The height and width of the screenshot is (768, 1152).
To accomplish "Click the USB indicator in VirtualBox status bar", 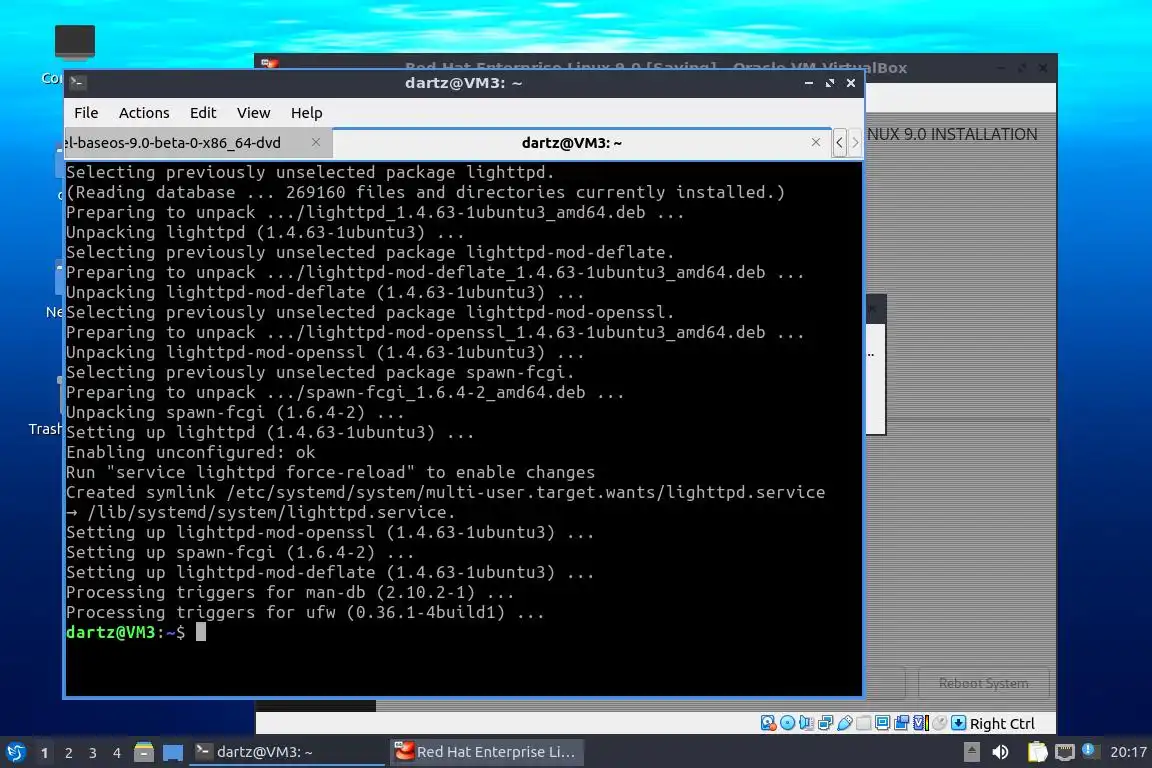I will (845, 723).
